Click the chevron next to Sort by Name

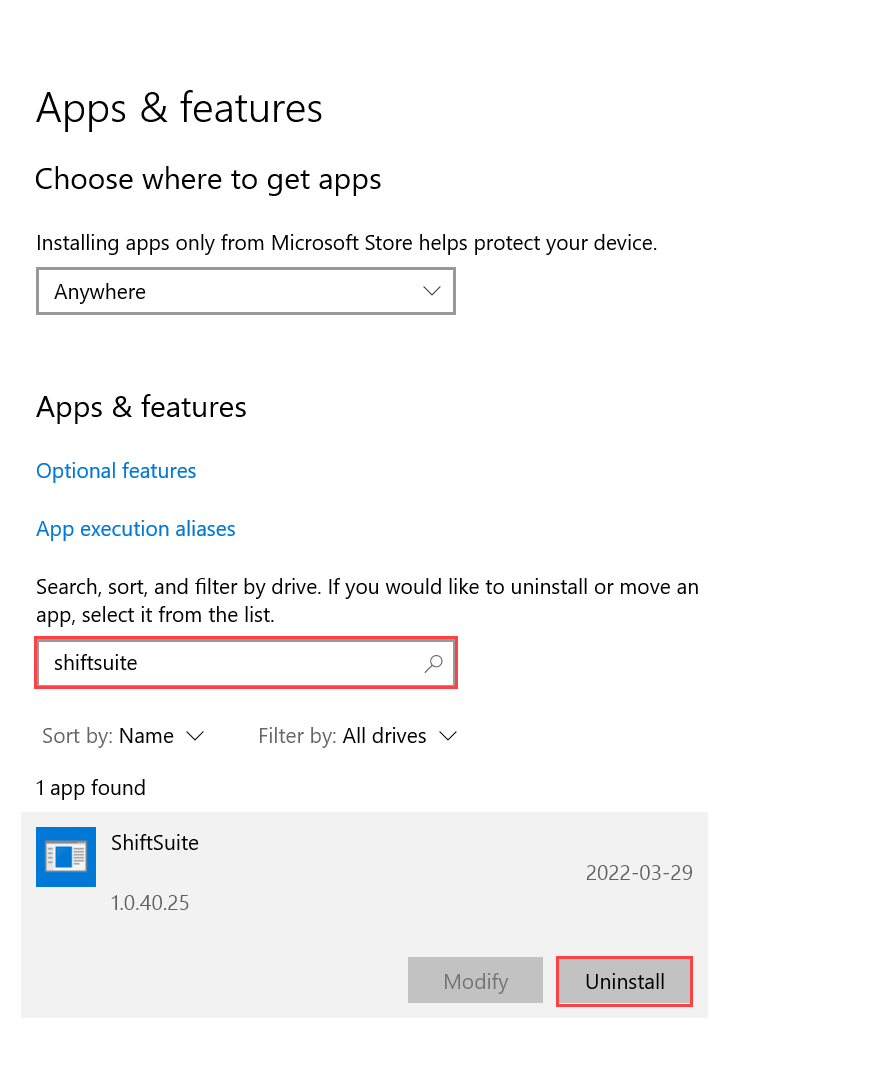pos(195,736)
